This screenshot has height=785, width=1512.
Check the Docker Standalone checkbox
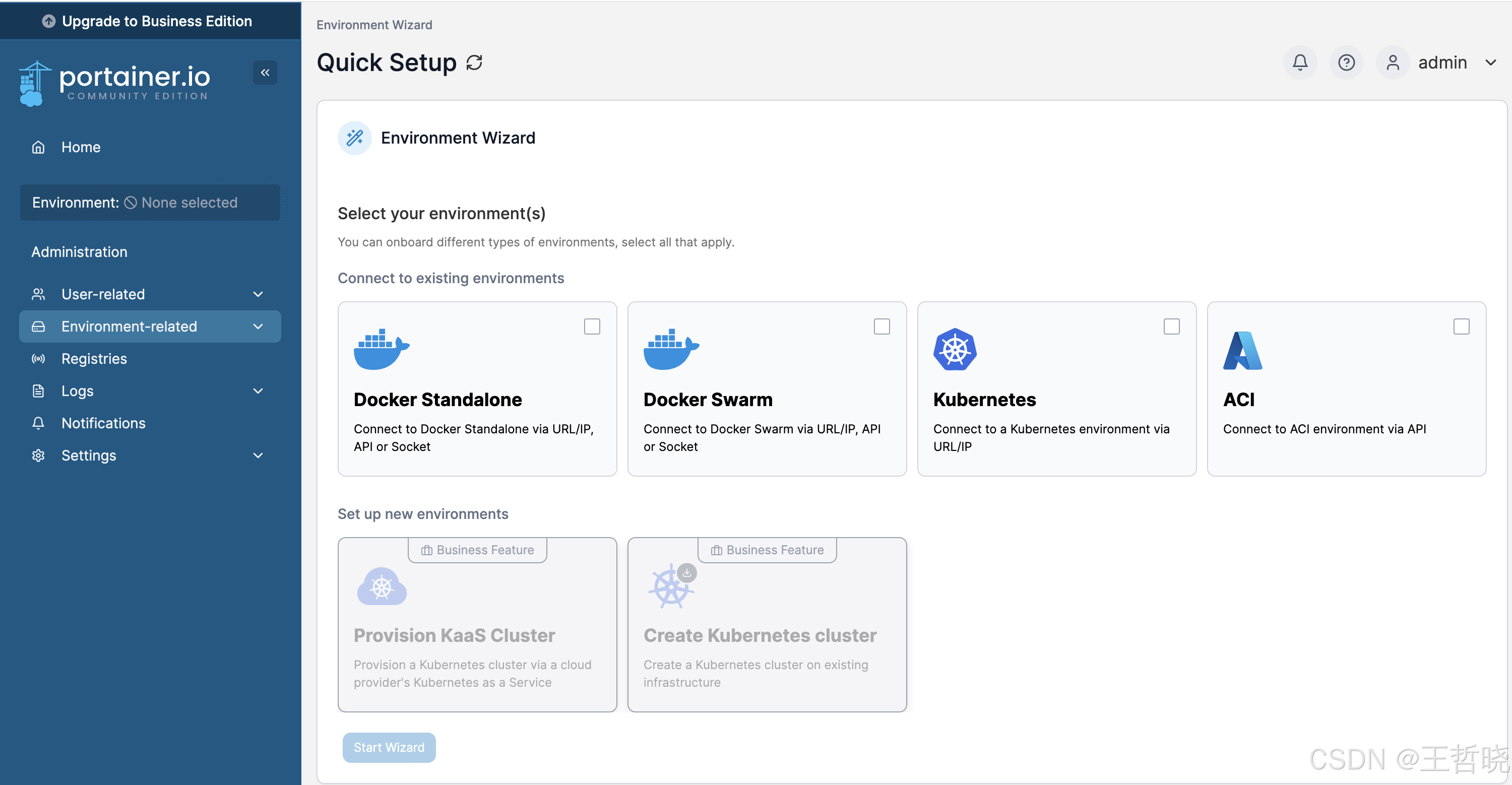point(592,326)
